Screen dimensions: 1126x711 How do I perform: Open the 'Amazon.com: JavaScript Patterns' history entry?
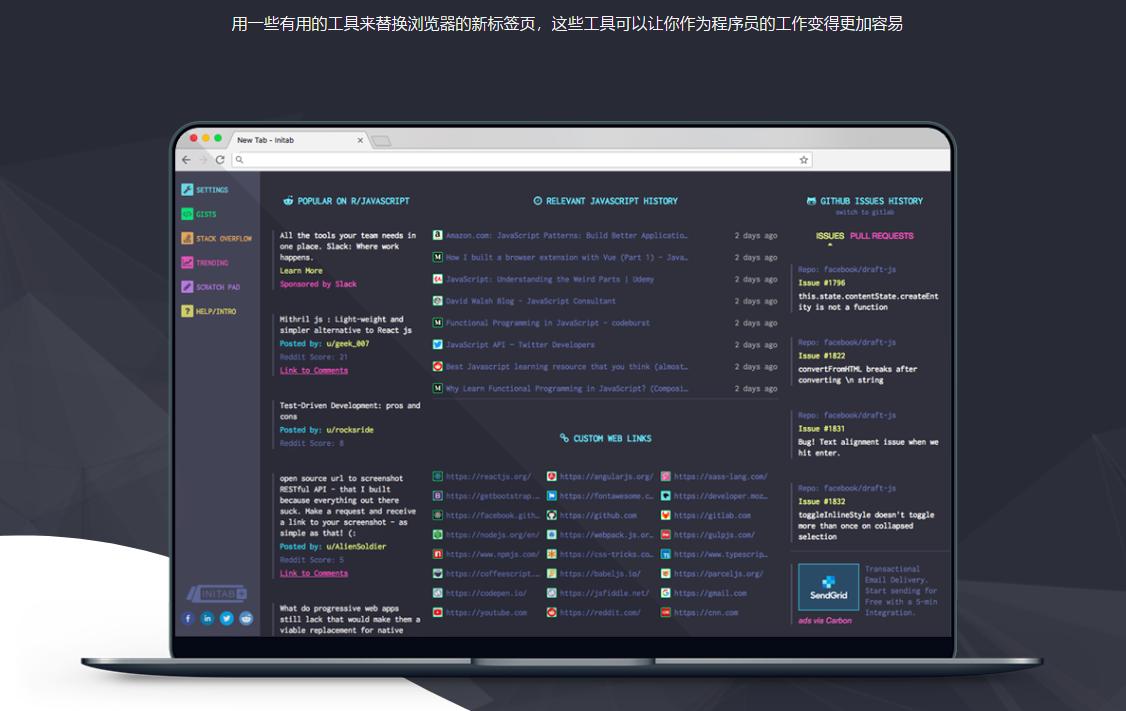coord(567,236)
